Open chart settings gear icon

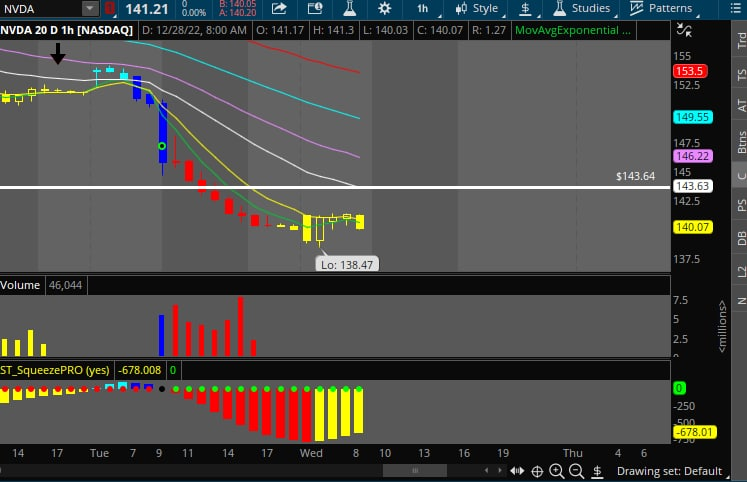point(384,9)
